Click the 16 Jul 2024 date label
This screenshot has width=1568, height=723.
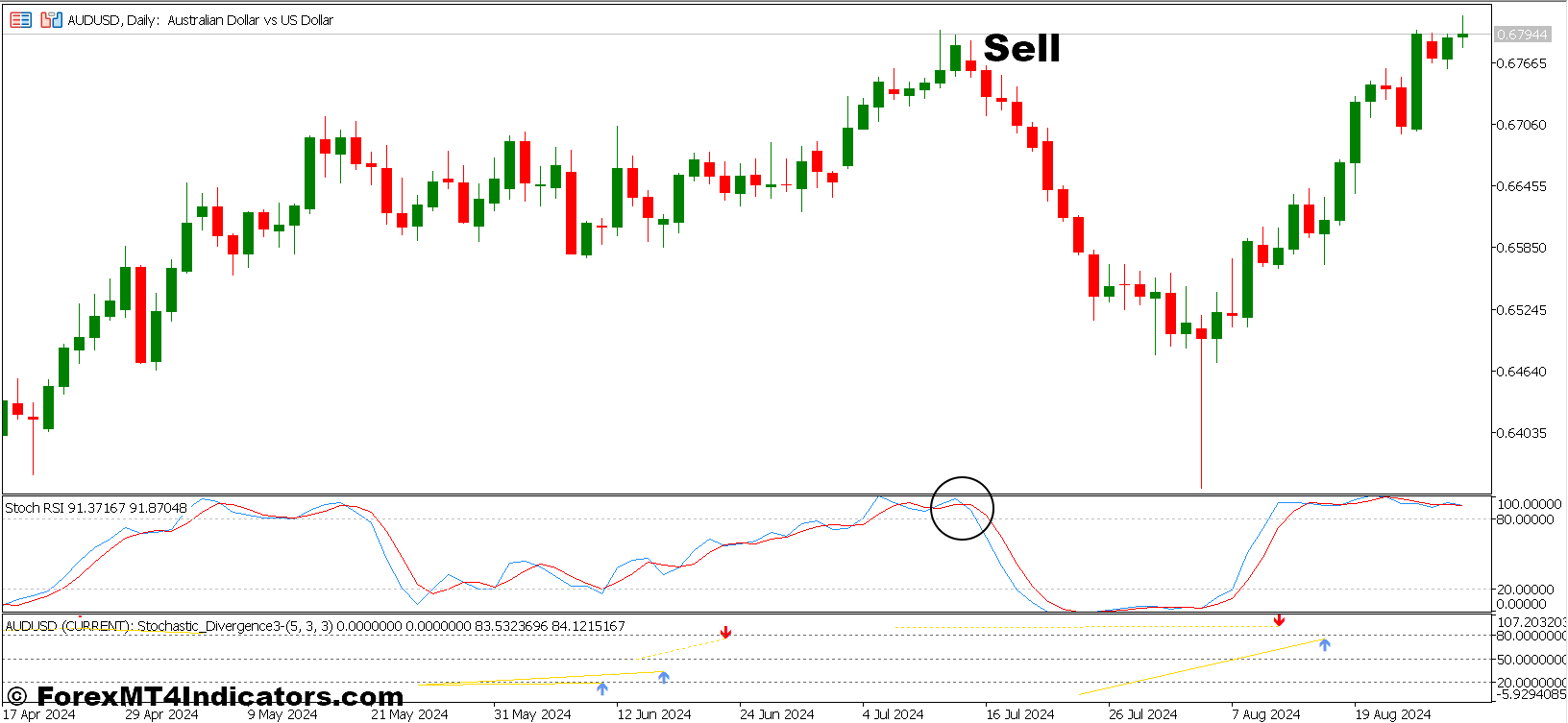click(1019, 714)
